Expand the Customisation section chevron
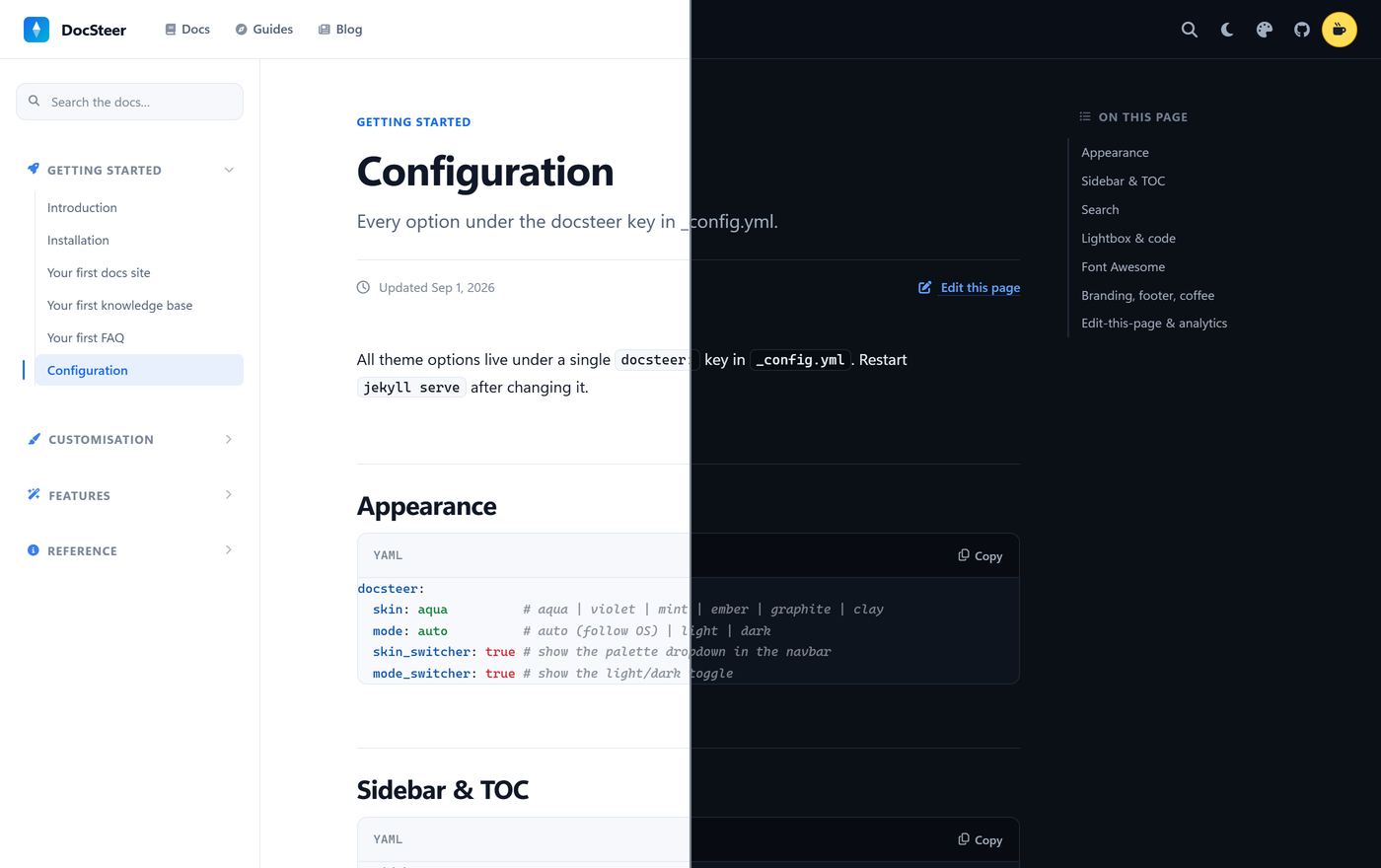1381x868 pixels. tap(229, 439)
